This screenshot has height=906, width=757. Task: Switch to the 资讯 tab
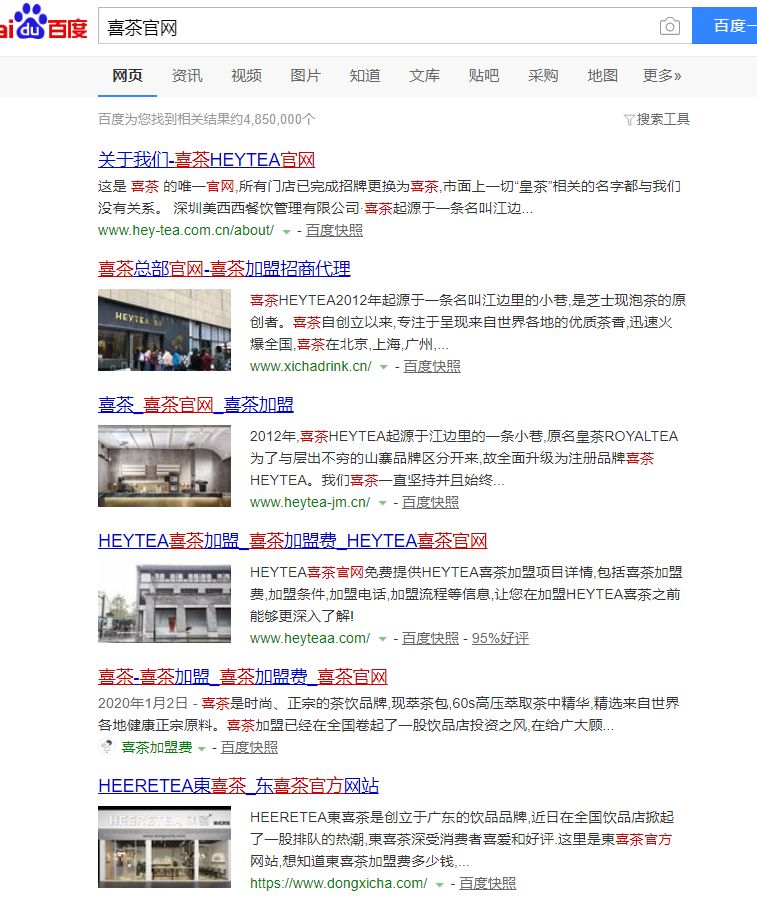click(187, 76)
